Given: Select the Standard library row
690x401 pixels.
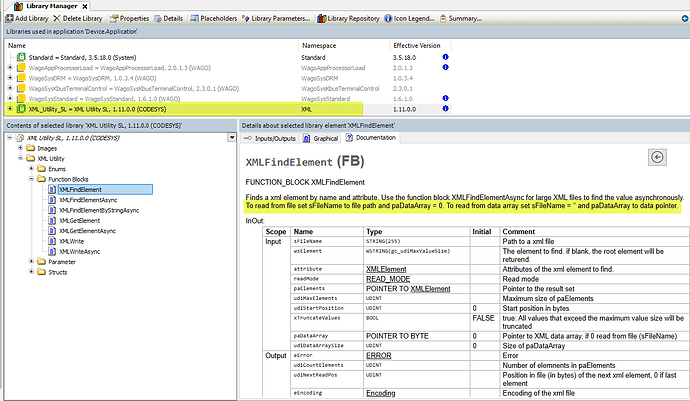Looking at the screenshot, I should (82, 57).
